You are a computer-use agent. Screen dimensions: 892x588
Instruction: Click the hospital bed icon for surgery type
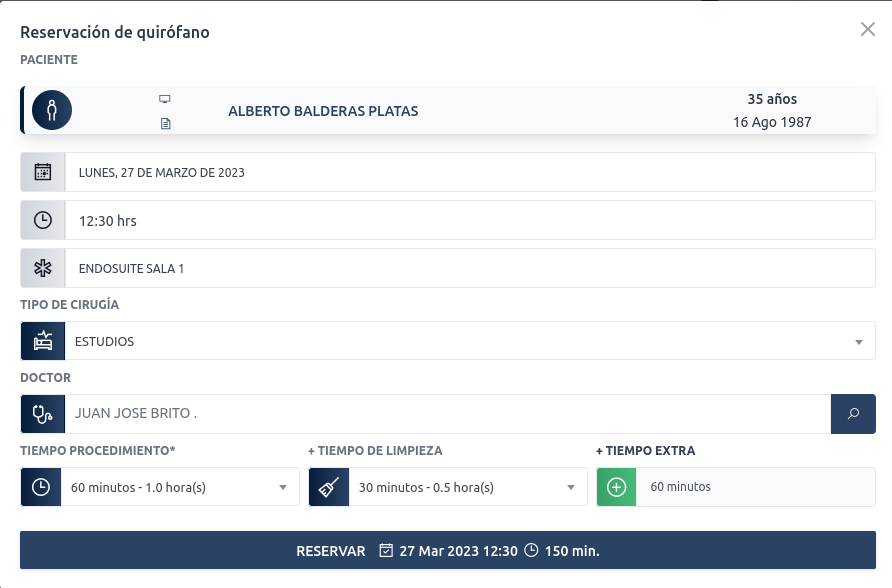(43, 341)
